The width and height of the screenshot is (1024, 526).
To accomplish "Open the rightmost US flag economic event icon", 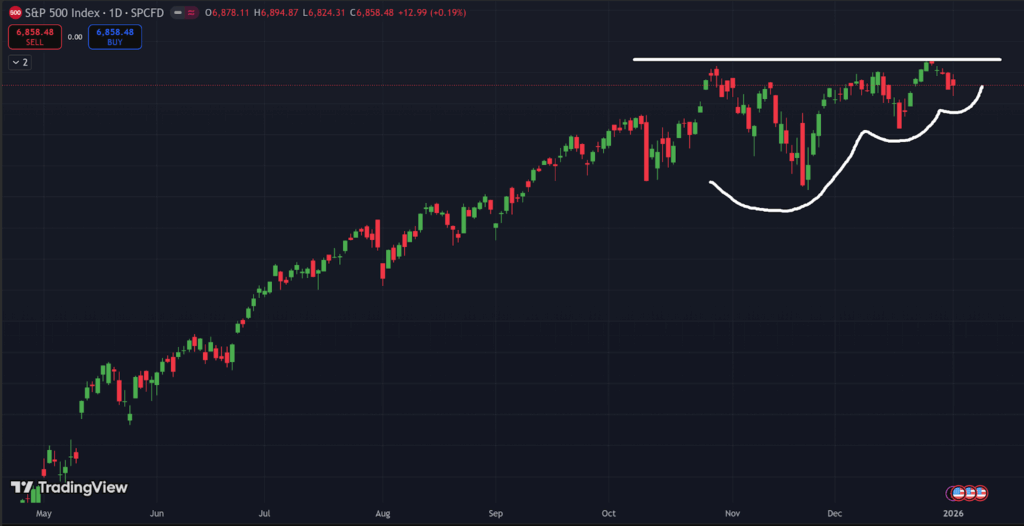I will pos(981,493).
